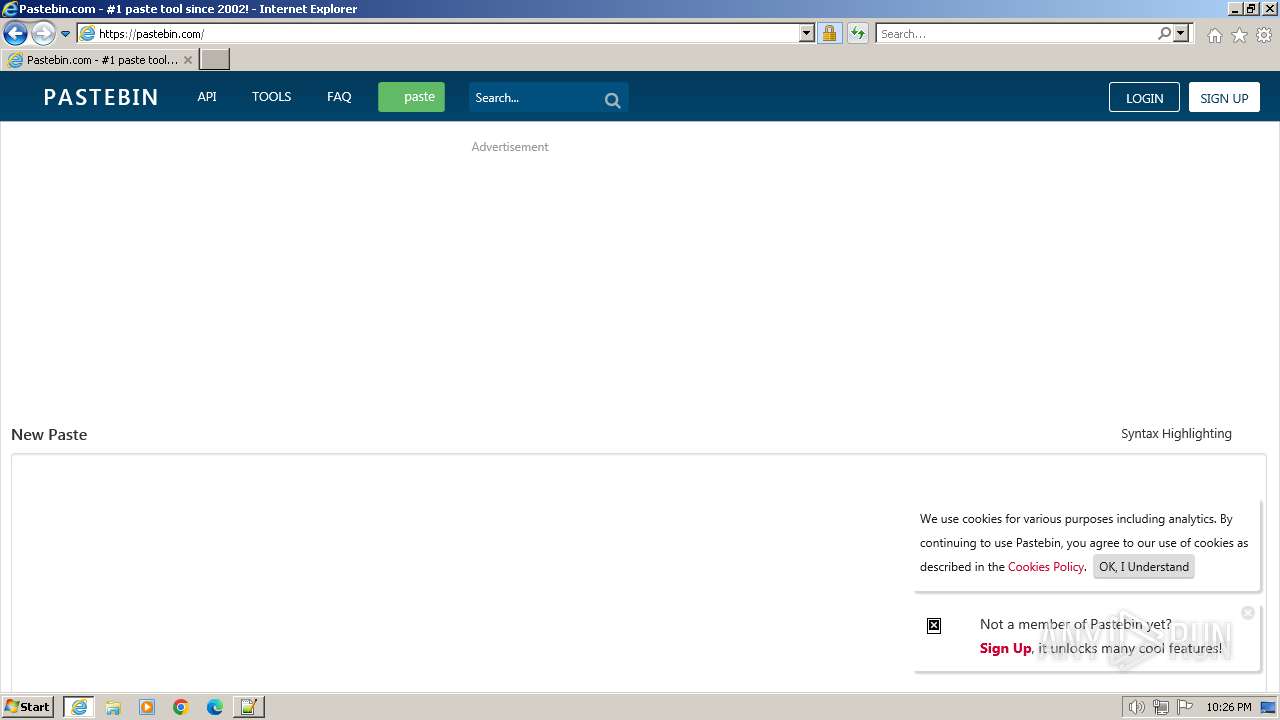1280x720 pixels.
Task: Click the Sign Up link in popup
Action: (x=1005, y=648)
